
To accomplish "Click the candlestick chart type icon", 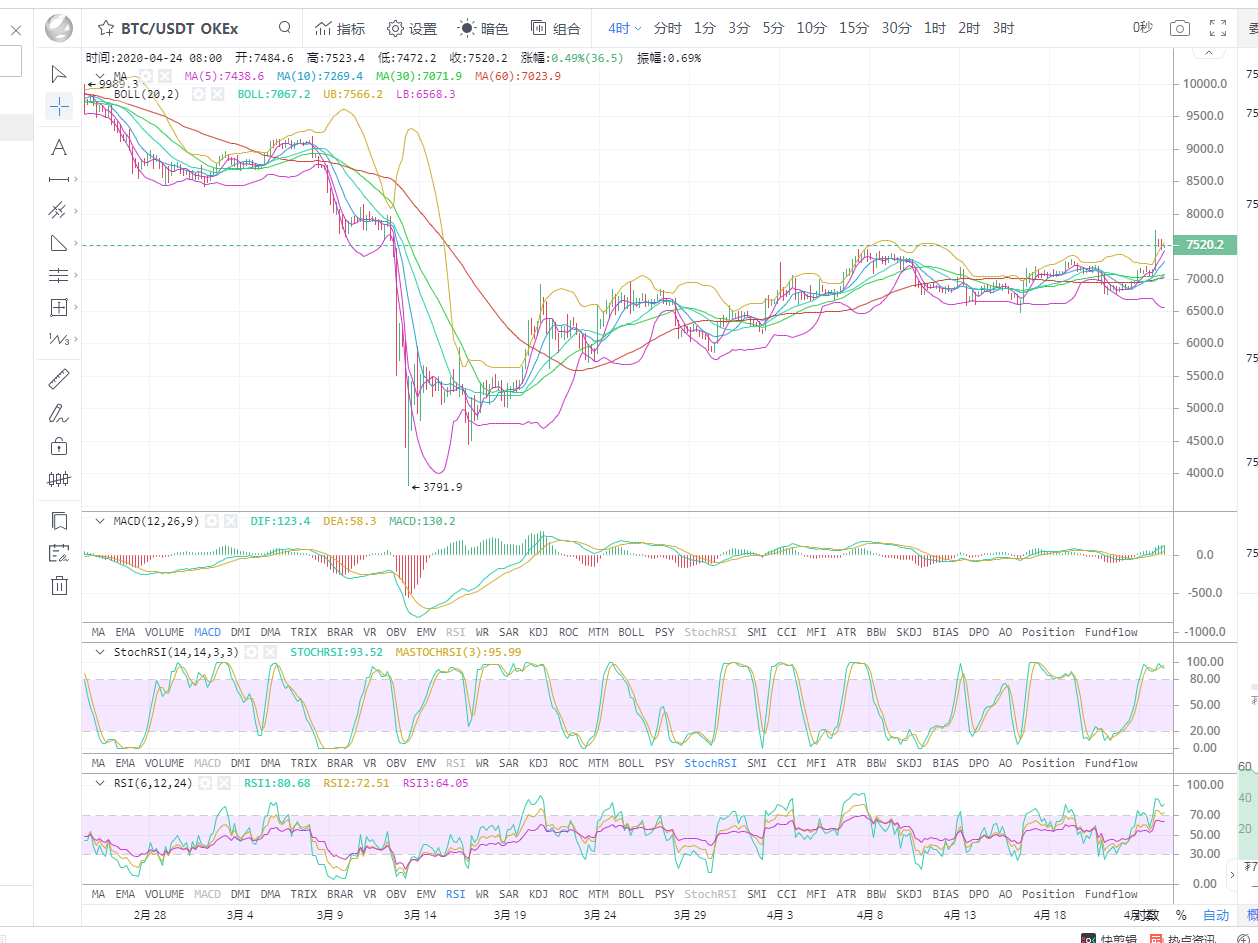I will point(59,479).
